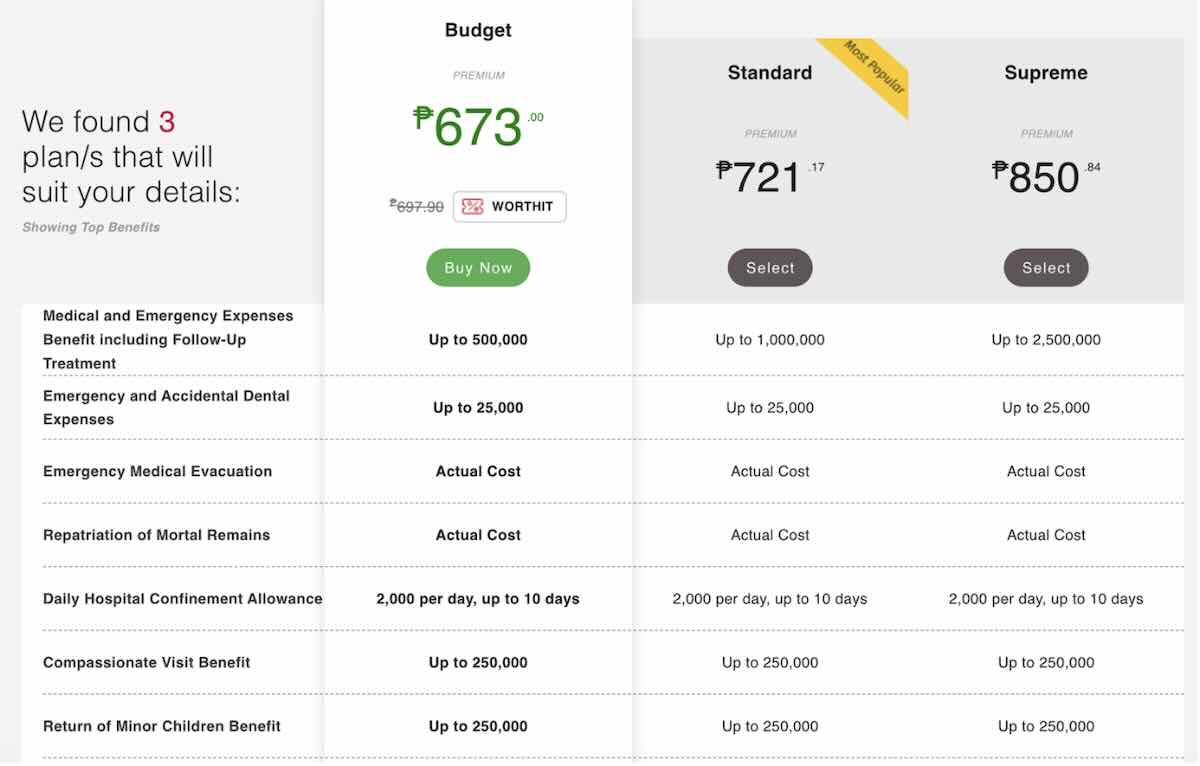Click the Buy Now button for Budget

tap(478, 268)
